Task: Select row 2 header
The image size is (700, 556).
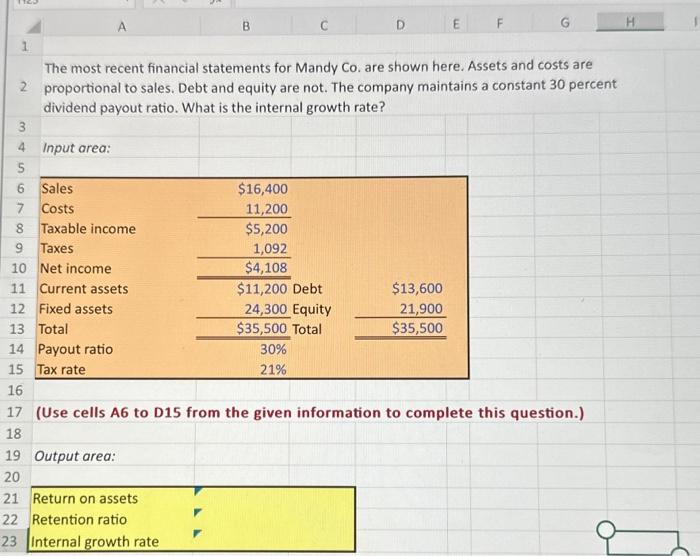Action: click(x=24, y=87)
